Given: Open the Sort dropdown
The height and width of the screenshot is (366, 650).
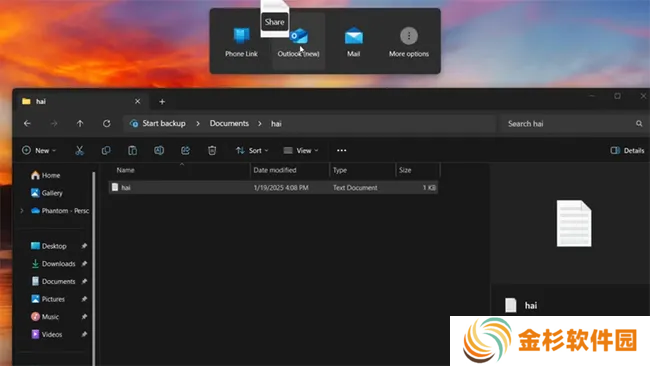Looking at the screenshot, I should (x=252, y=150).
